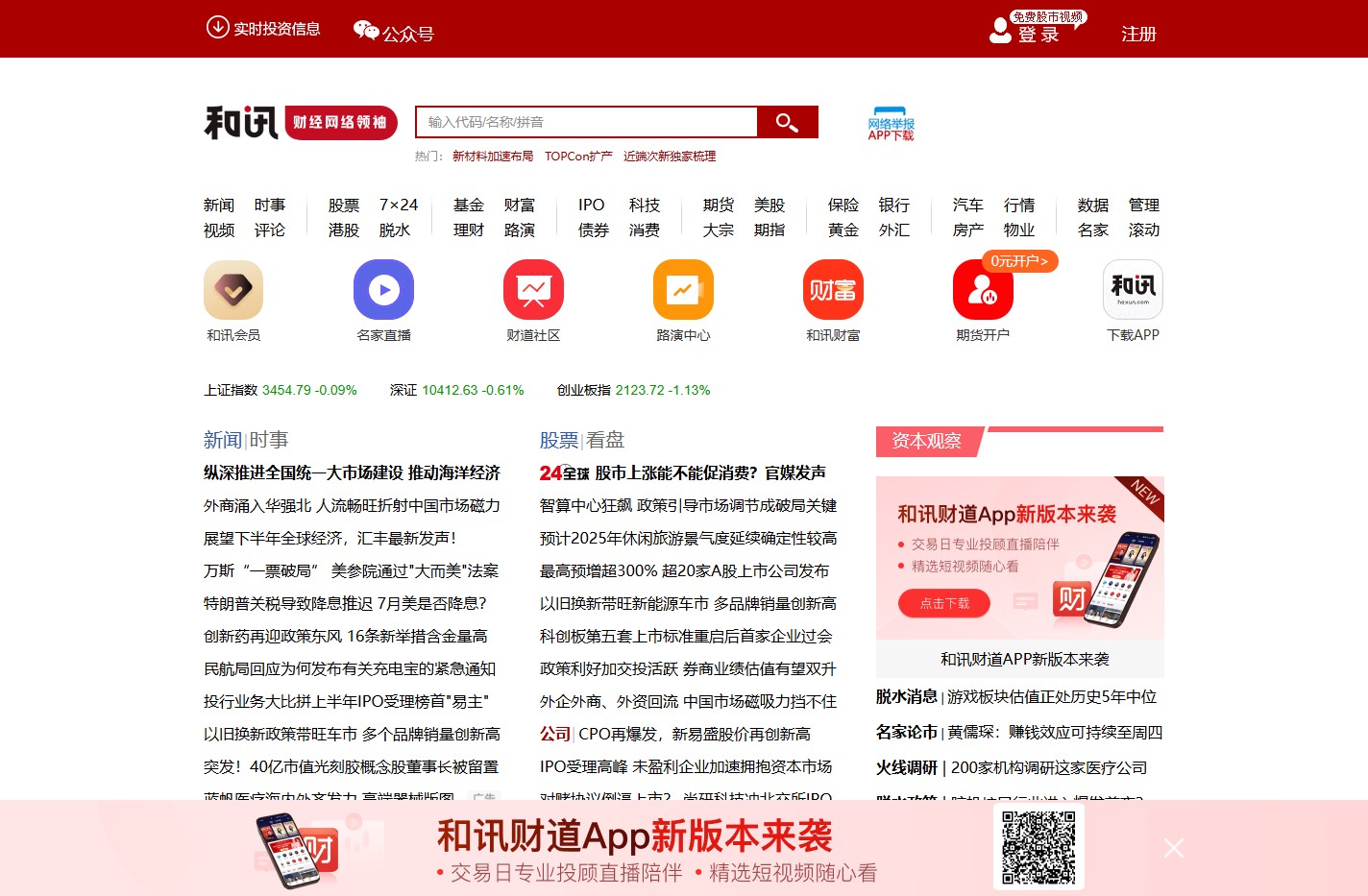Open 滚动 in navigation menu
Screen dimensions: 1368x896
pos(1144,230)
